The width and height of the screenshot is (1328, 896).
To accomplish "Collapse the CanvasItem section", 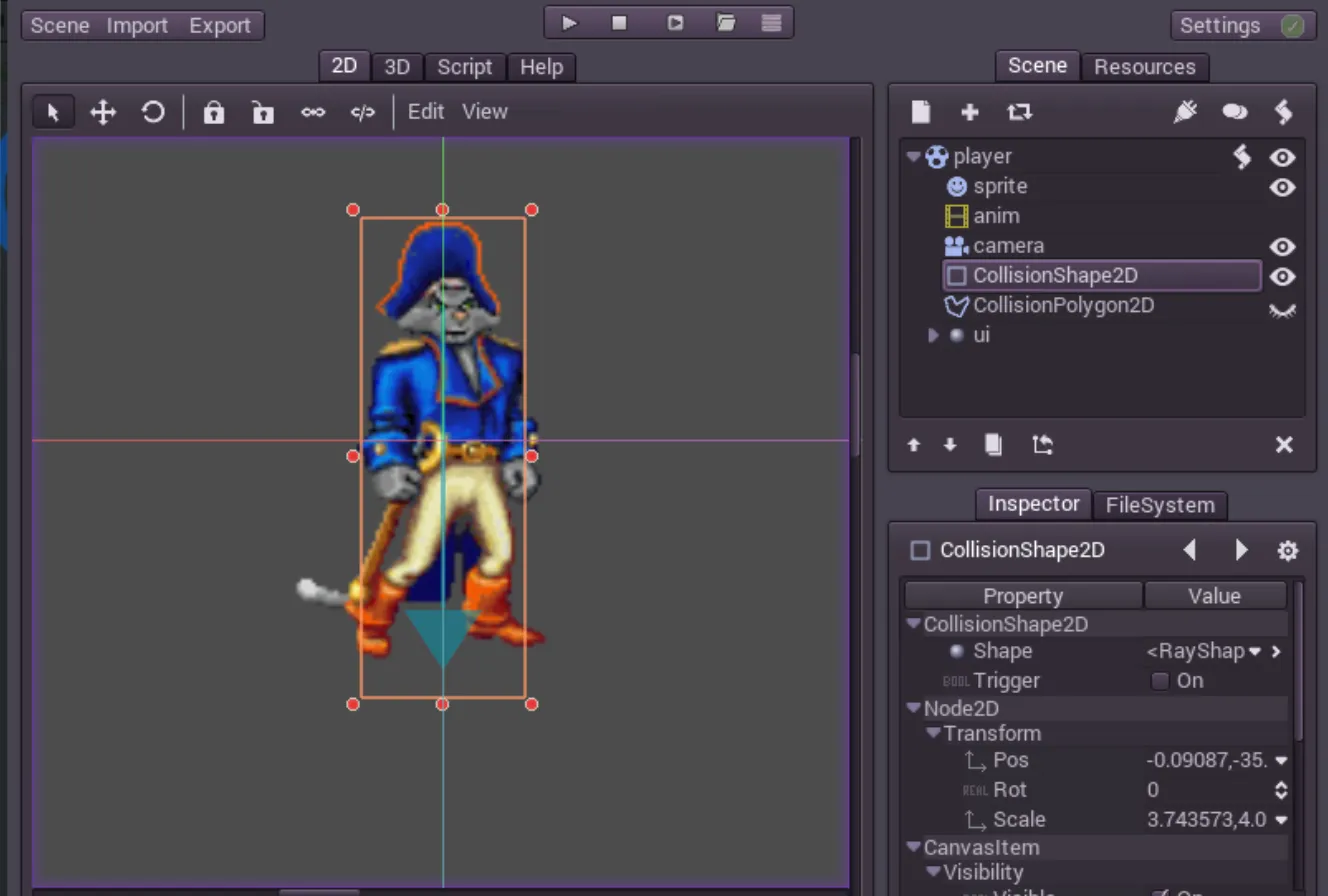I will pyautogui.click(x=913, y=847).
